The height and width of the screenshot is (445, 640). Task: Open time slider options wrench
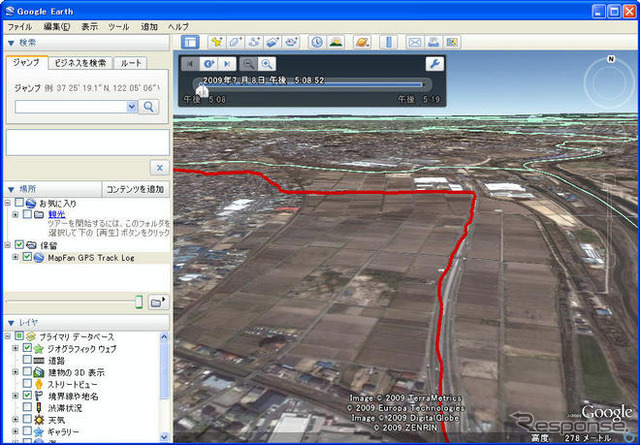(x=435, y=64)
